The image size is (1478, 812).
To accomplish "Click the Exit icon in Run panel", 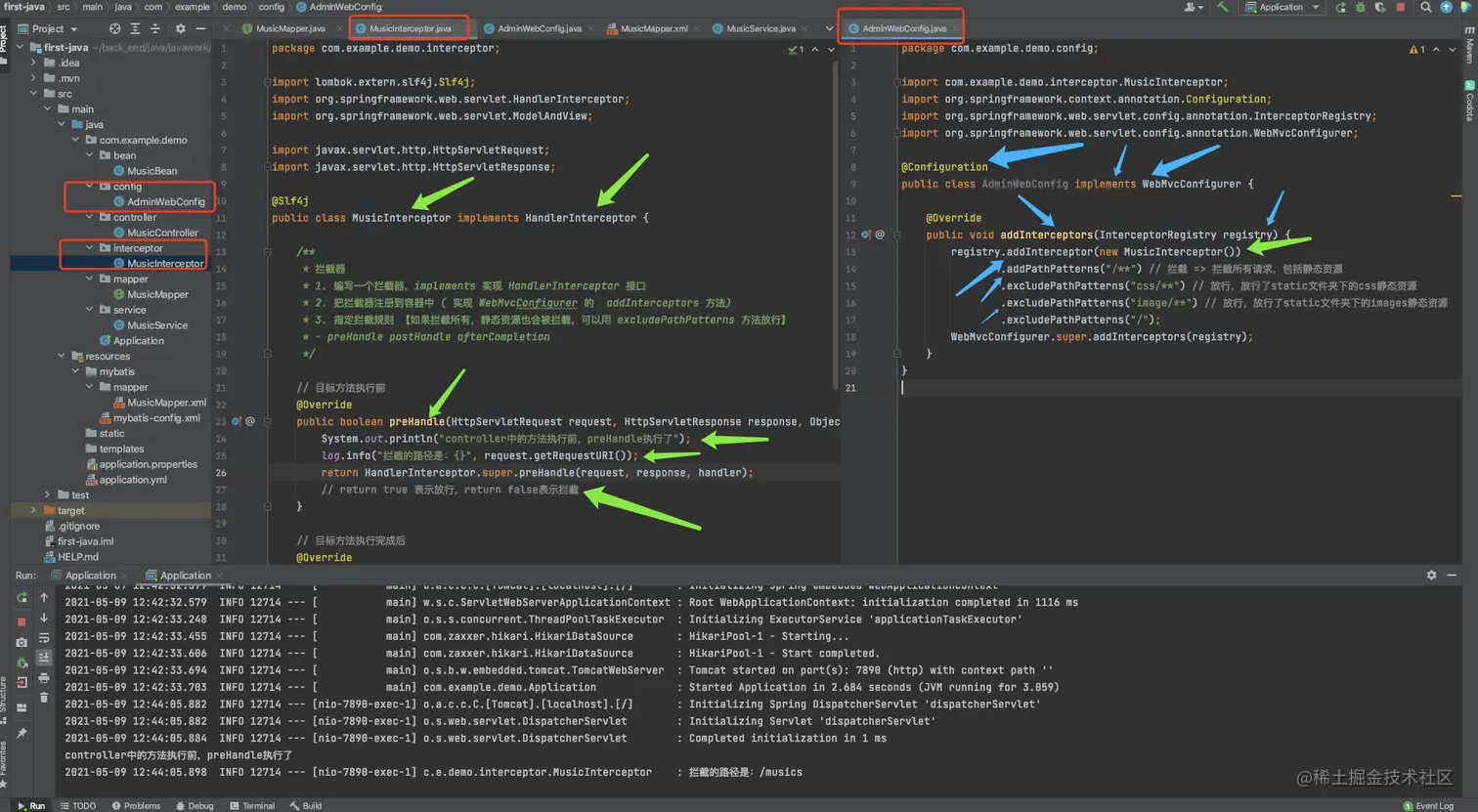I will 22,683.
